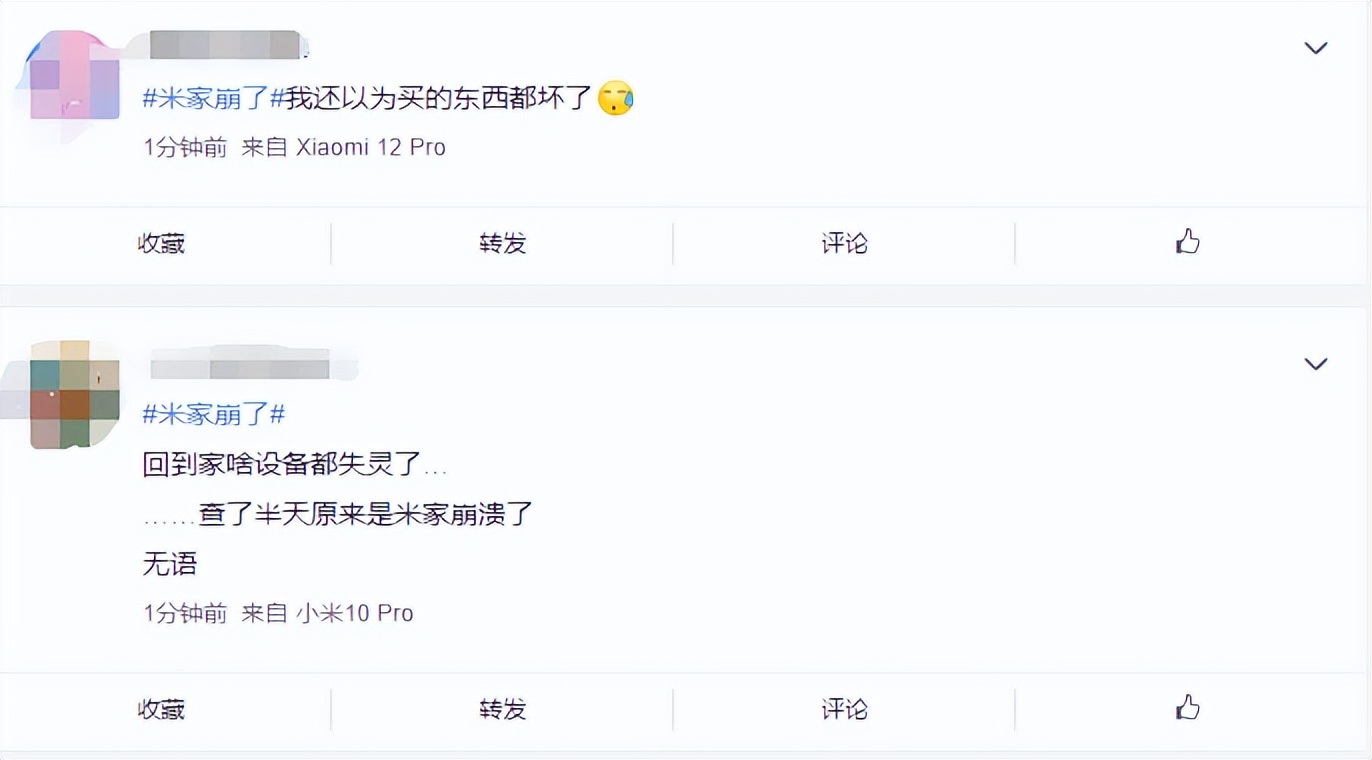Click the 小米10 Pro device source link

356,612
